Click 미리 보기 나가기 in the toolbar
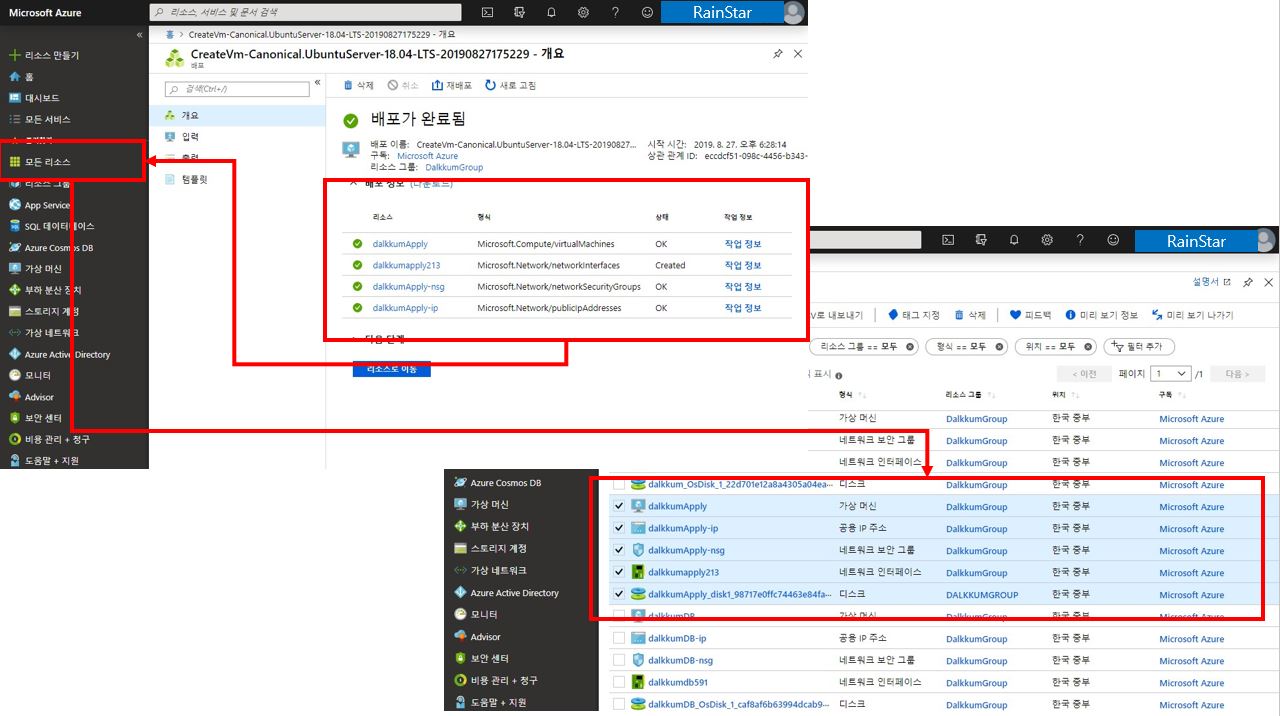The width and height of the screenshot is (1280, 716). tap(1193, 315)
